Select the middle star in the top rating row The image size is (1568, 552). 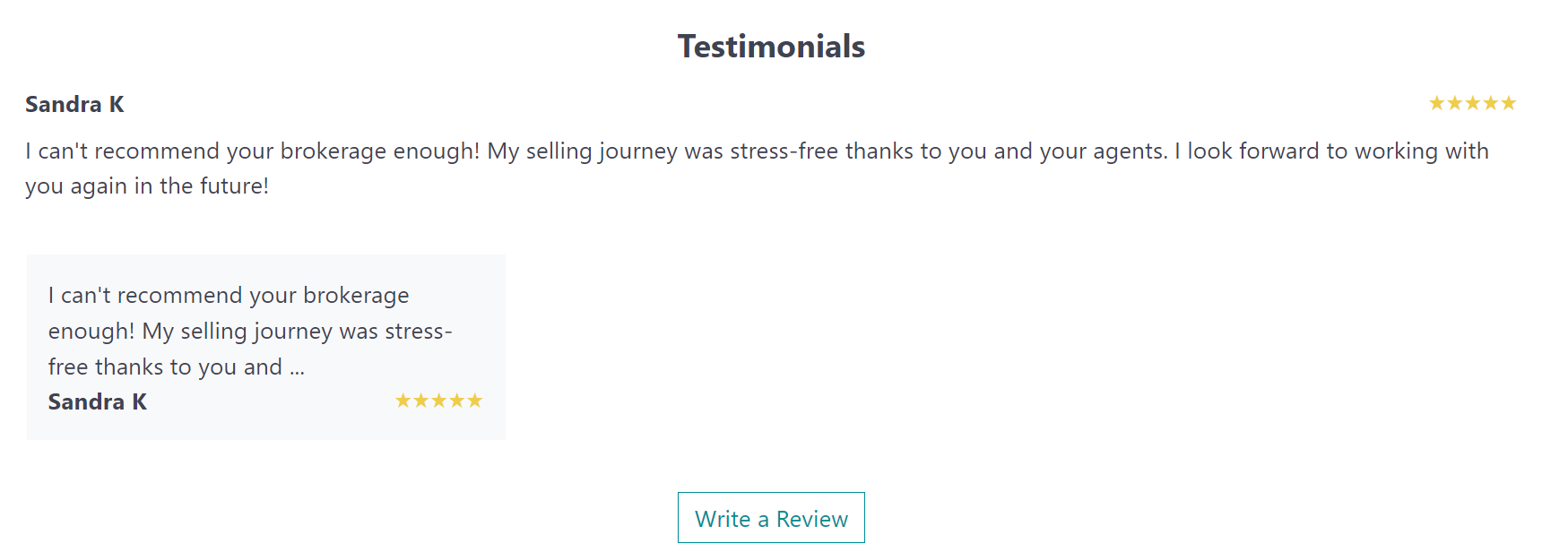tap(1471, 103)
